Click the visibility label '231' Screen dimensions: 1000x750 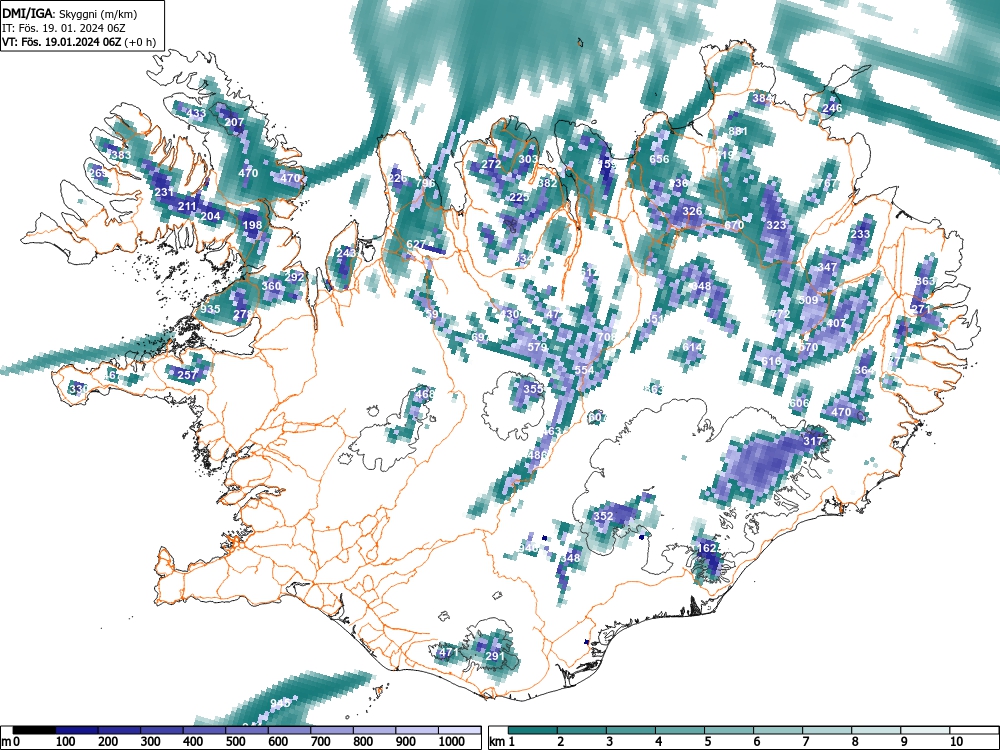click(164, 192)
